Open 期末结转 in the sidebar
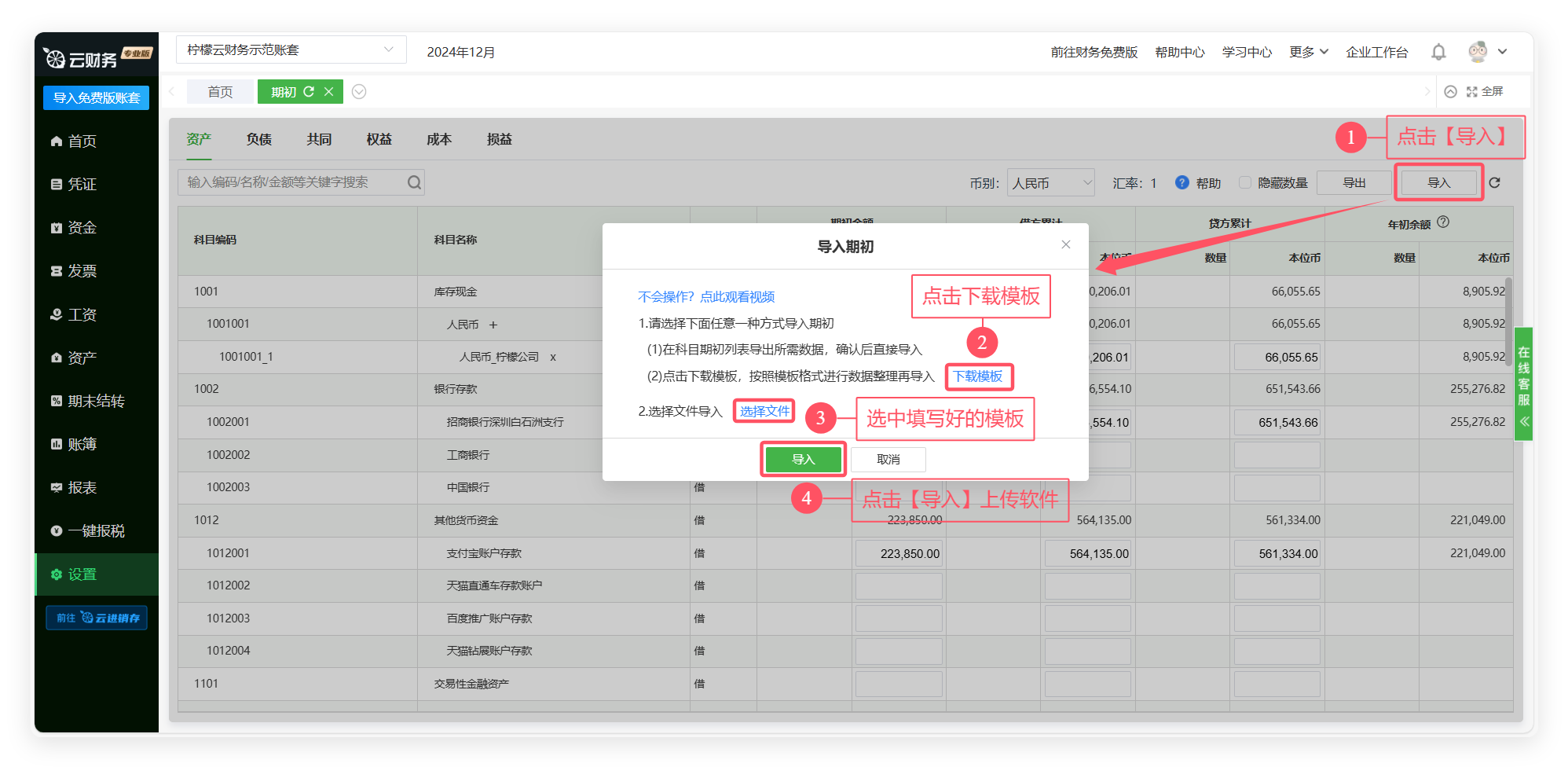Viewport: 1568px width, 767px height. 96,401
